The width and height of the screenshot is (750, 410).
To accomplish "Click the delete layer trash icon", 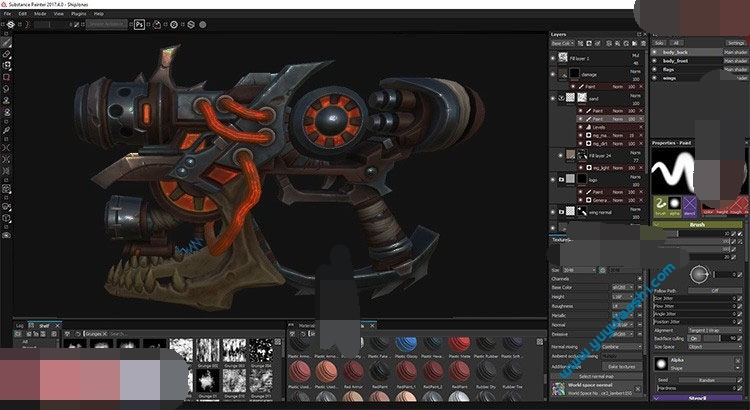I will pyautogui.click(x=643, y=44).
